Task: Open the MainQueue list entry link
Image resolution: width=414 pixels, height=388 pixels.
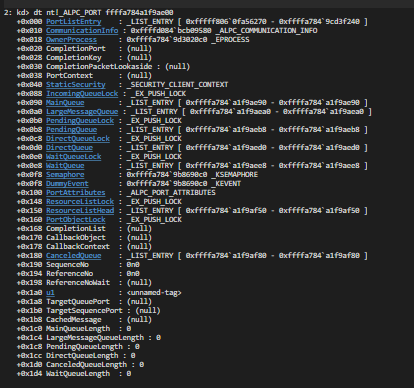Action: click(65, 103)
